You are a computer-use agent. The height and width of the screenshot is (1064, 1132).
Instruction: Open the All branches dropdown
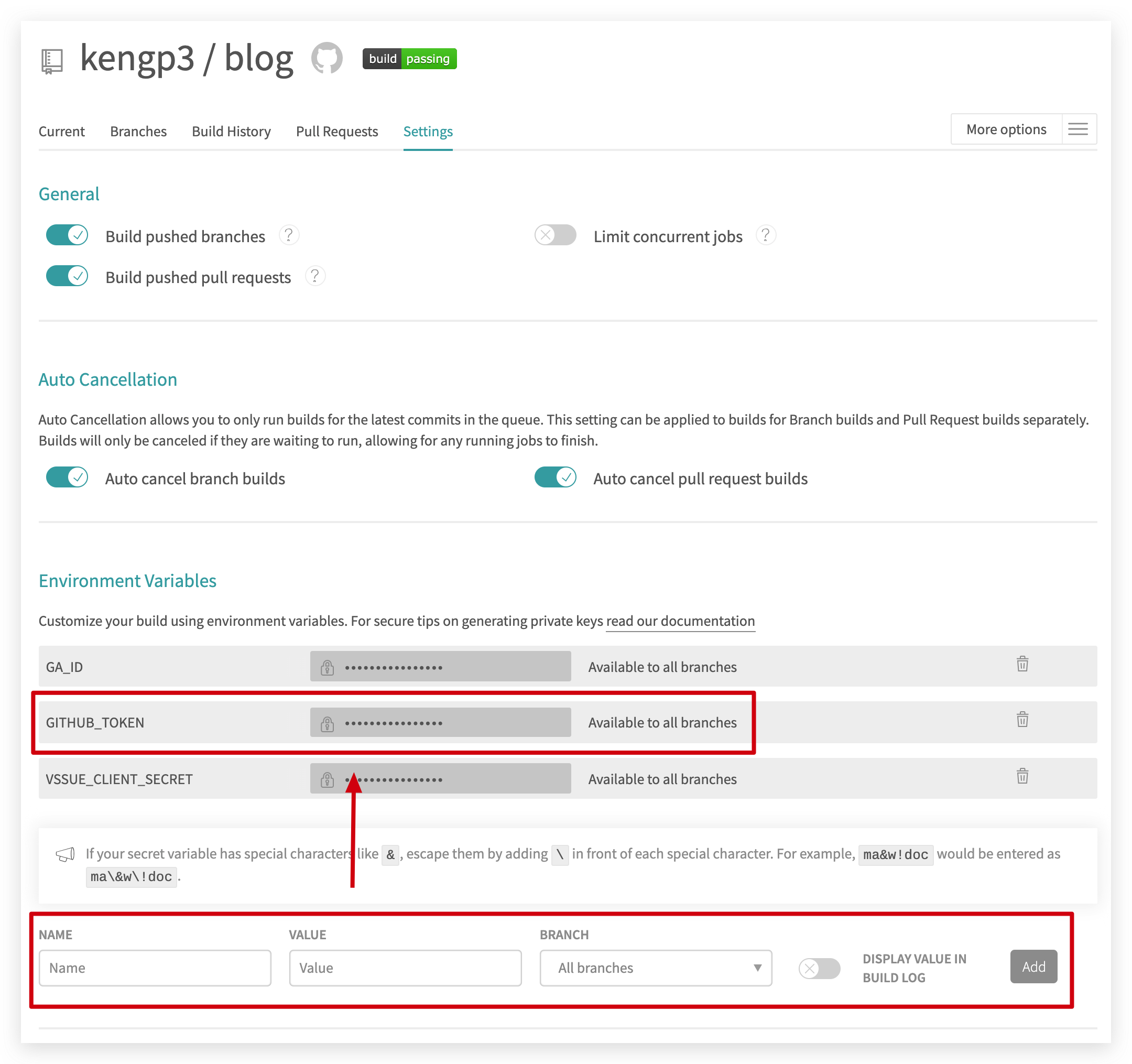[x=656, y=968]
